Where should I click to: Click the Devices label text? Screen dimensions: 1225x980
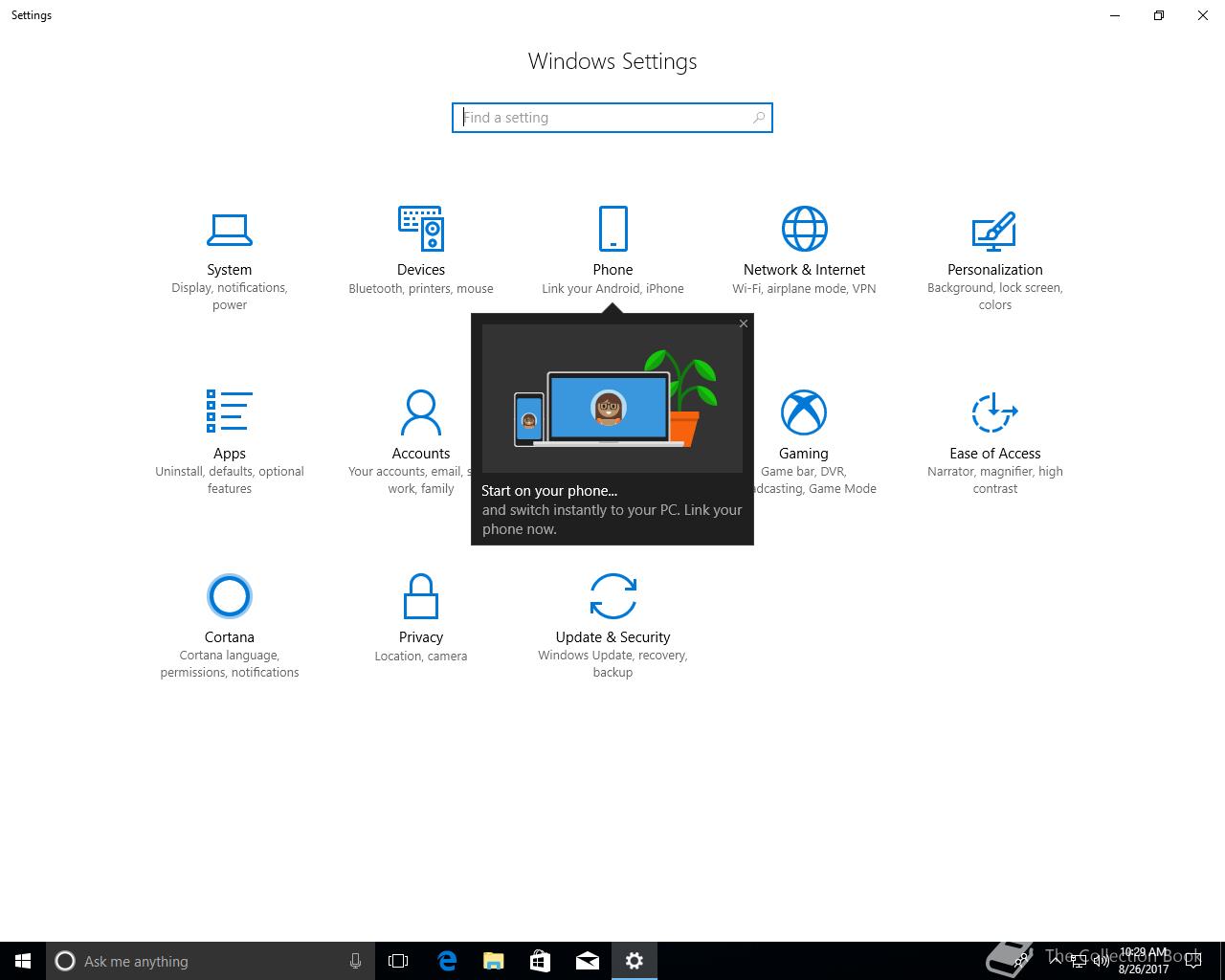(421, 270)
